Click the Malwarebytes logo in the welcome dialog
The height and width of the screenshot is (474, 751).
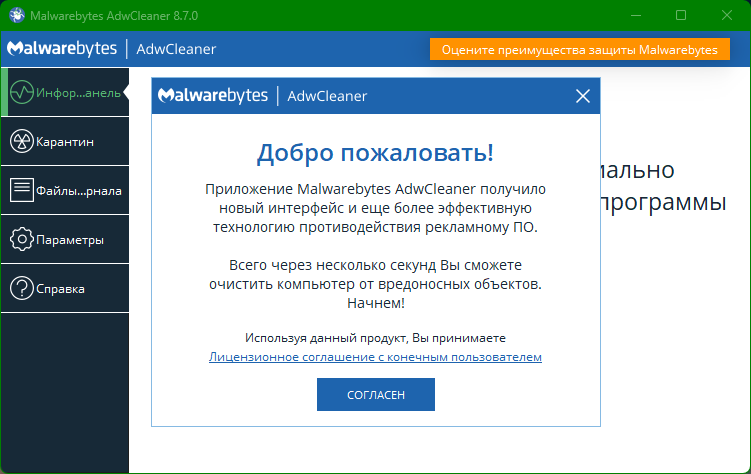coord(214,96)
